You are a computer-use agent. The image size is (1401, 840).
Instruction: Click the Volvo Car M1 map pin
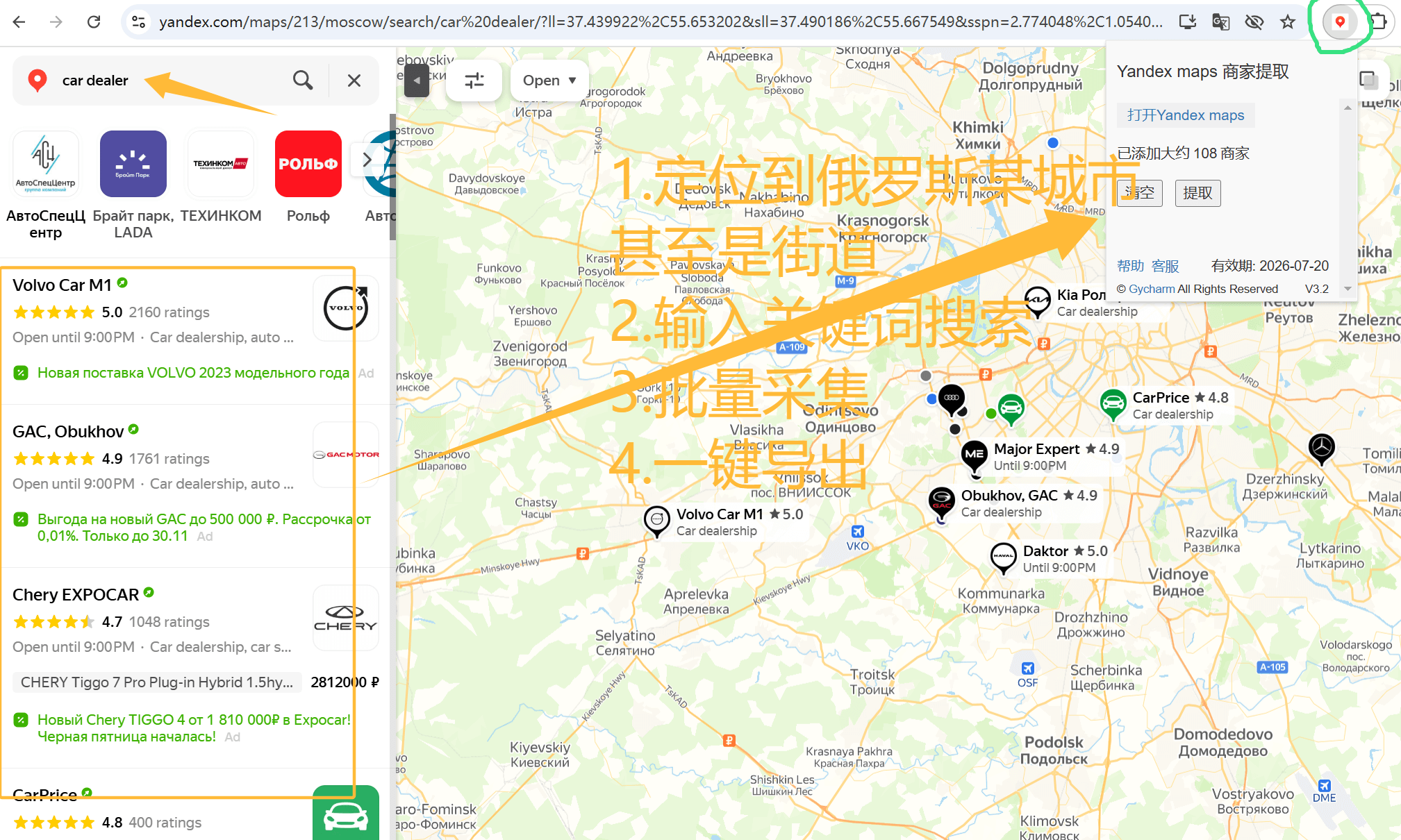click(656, 521)
